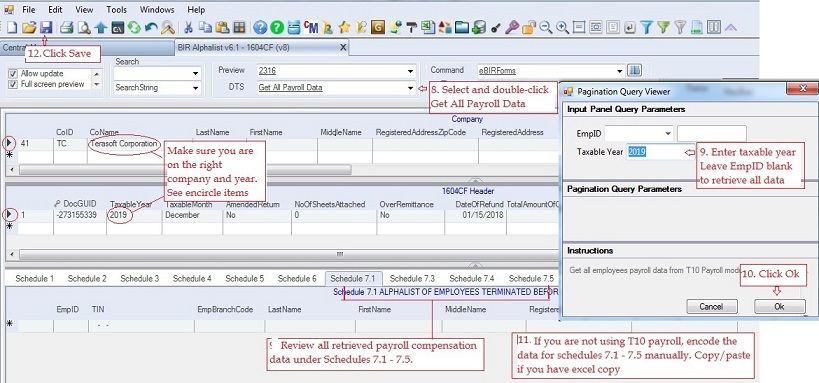The height and width of the screenshot is (383, 819).
Task: Expand the Preview 2316 dropdown
Action: pos(411,71)
